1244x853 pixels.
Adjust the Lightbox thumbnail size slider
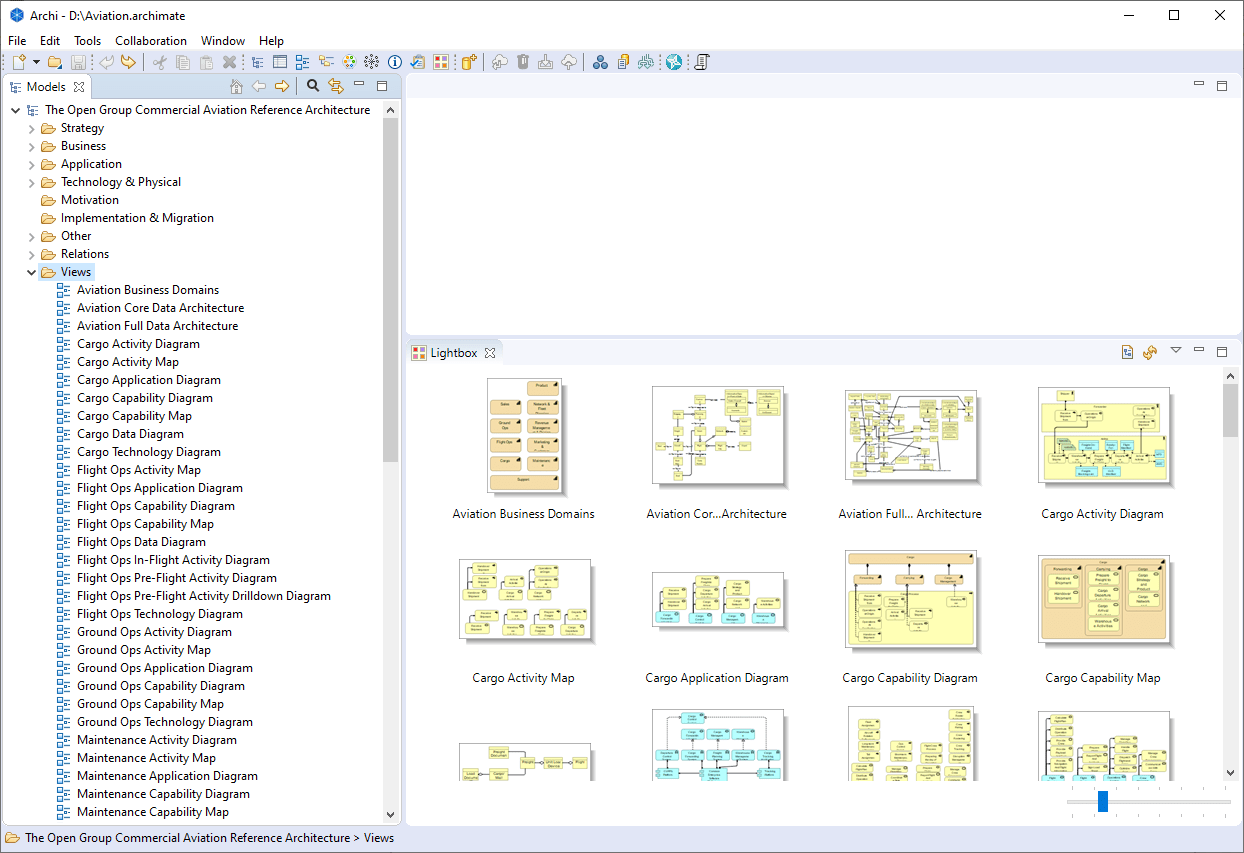1103,801
